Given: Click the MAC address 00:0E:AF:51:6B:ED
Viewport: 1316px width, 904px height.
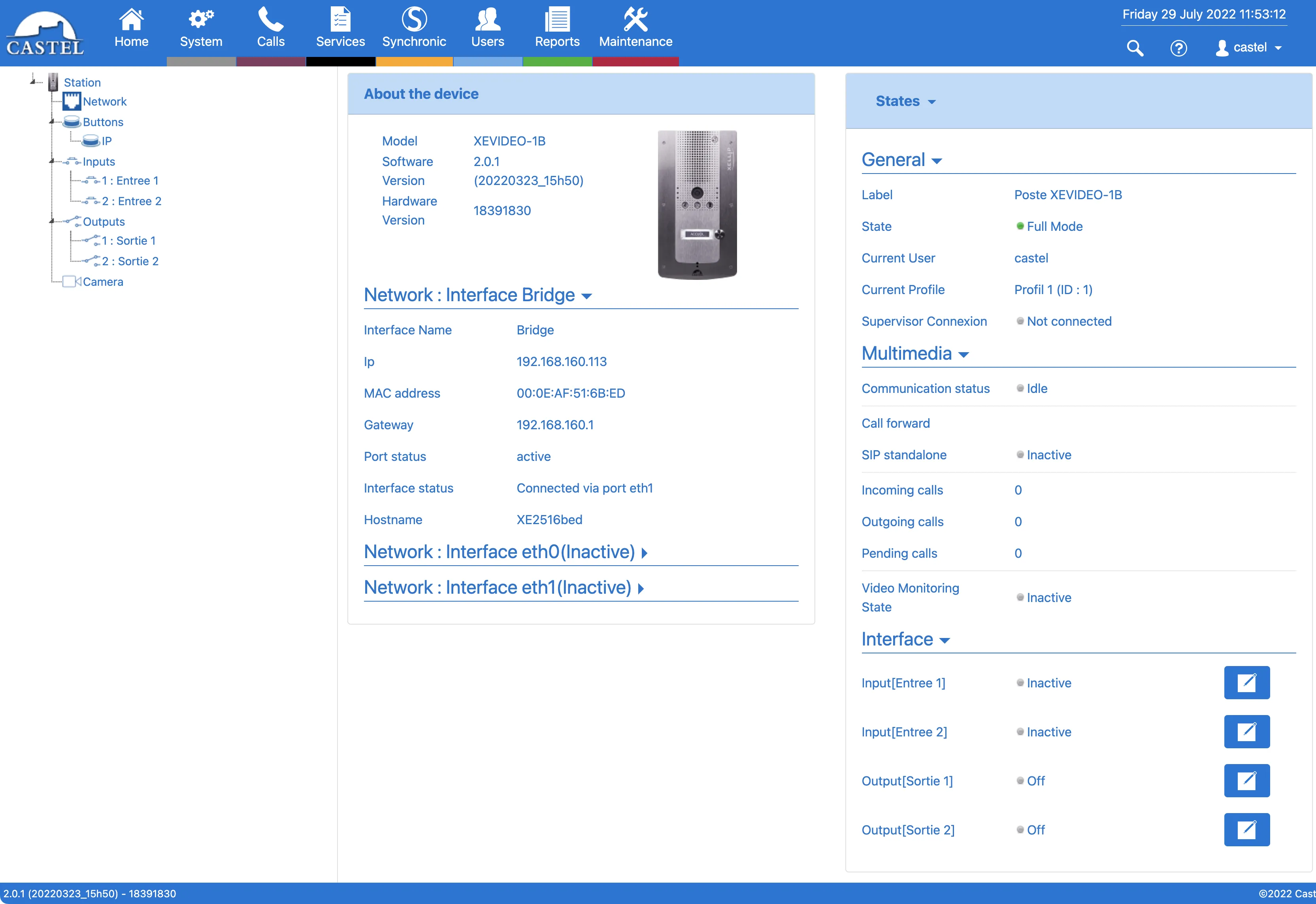Looking at the screenshot, I should [570, 393].
